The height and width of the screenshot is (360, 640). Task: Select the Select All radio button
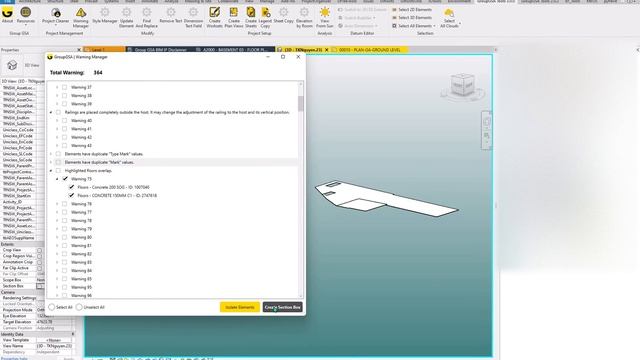[52, 307]
